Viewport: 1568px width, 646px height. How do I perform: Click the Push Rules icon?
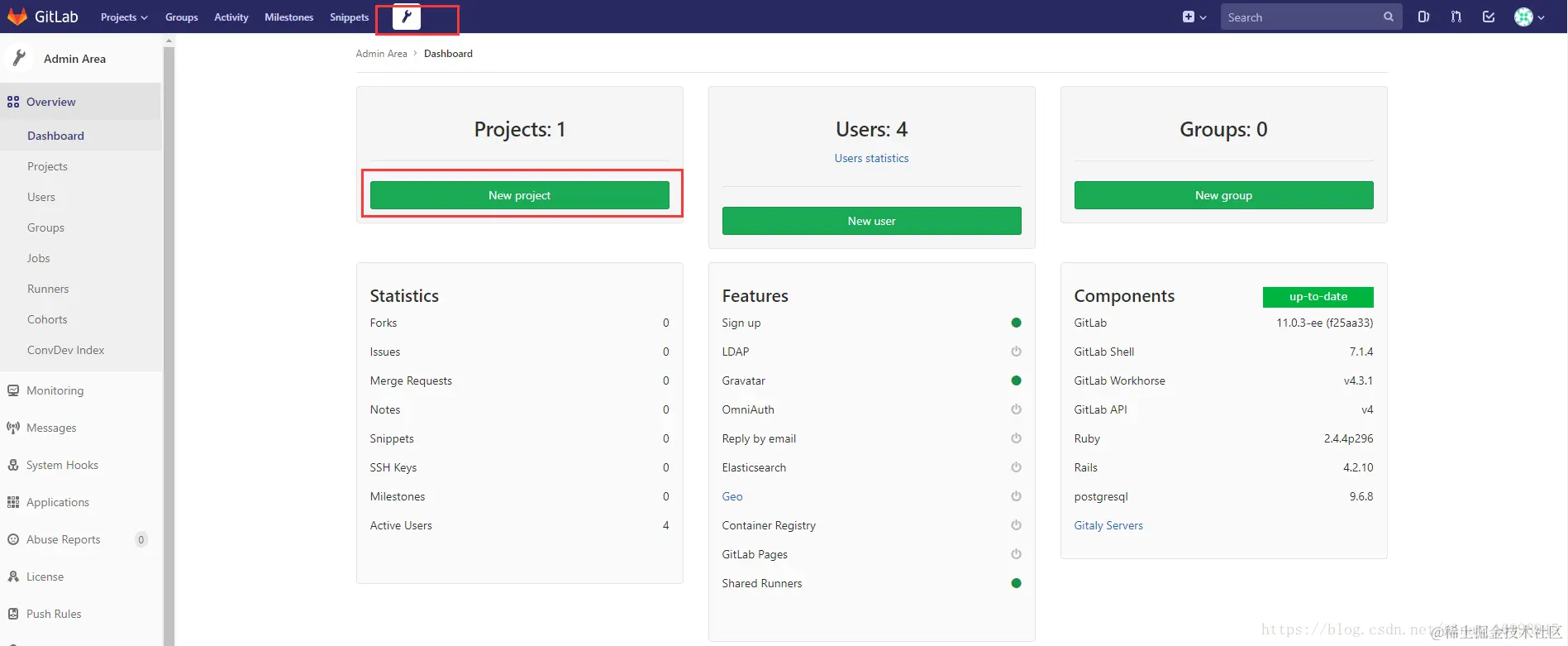coord(13,614)
